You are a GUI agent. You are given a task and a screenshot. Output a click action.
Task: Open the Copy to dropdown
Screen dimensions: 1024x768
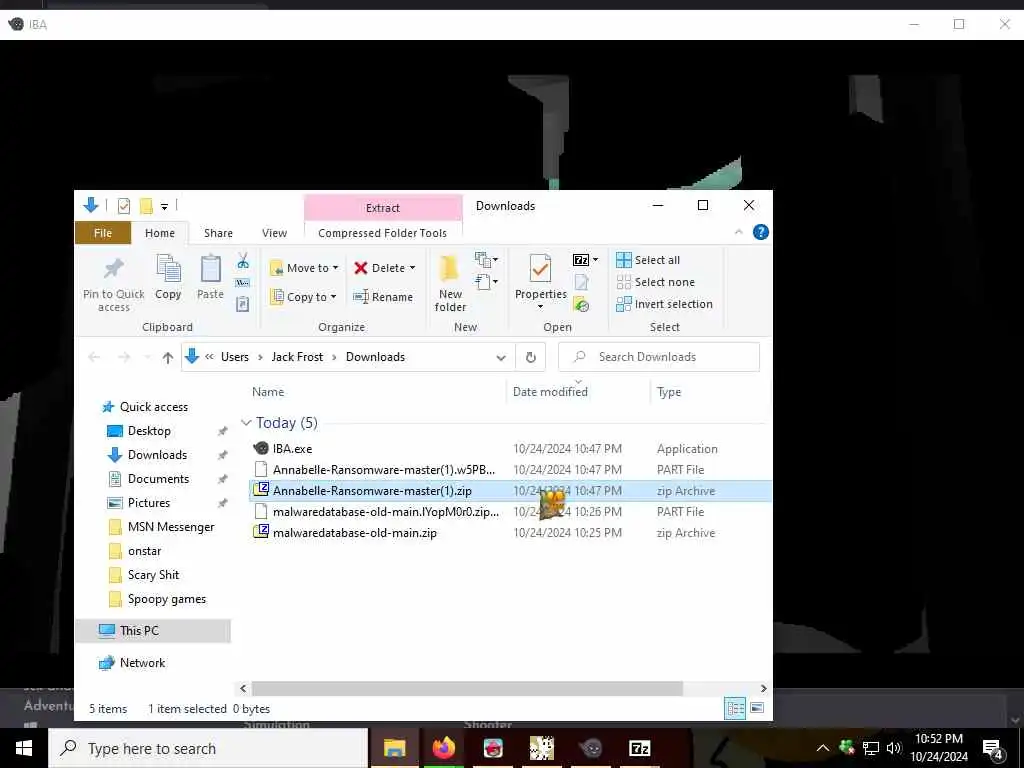coord(303,297)
